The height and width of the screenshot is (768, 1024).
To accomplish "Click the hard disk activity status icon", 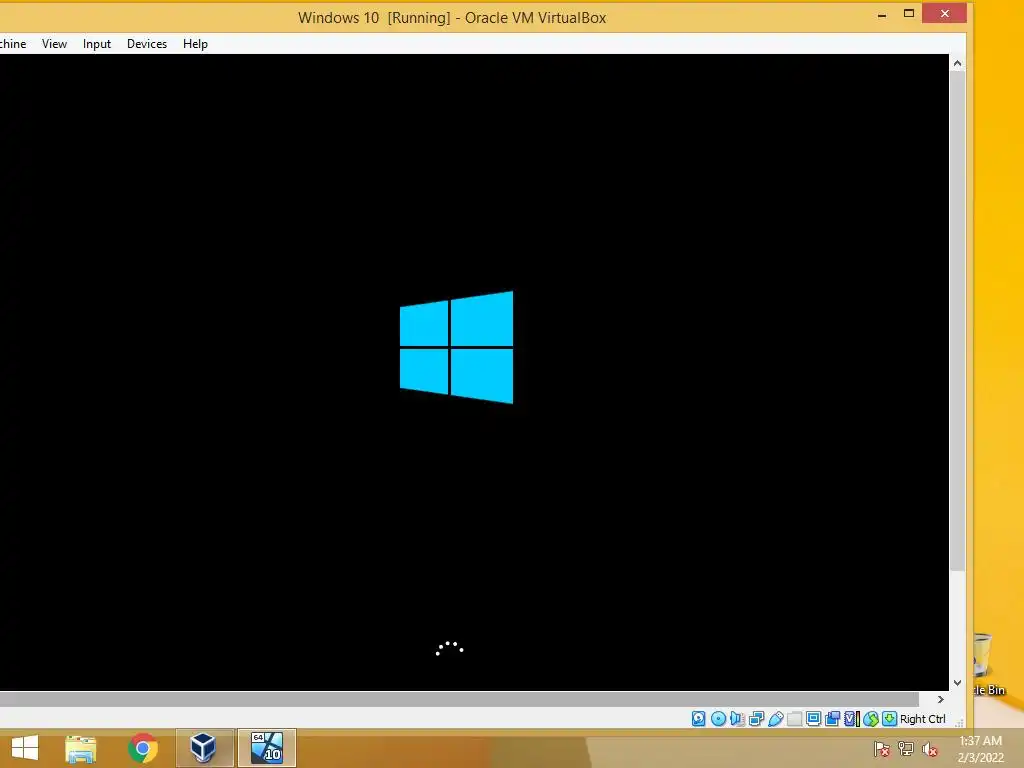I will click(698, 719).
